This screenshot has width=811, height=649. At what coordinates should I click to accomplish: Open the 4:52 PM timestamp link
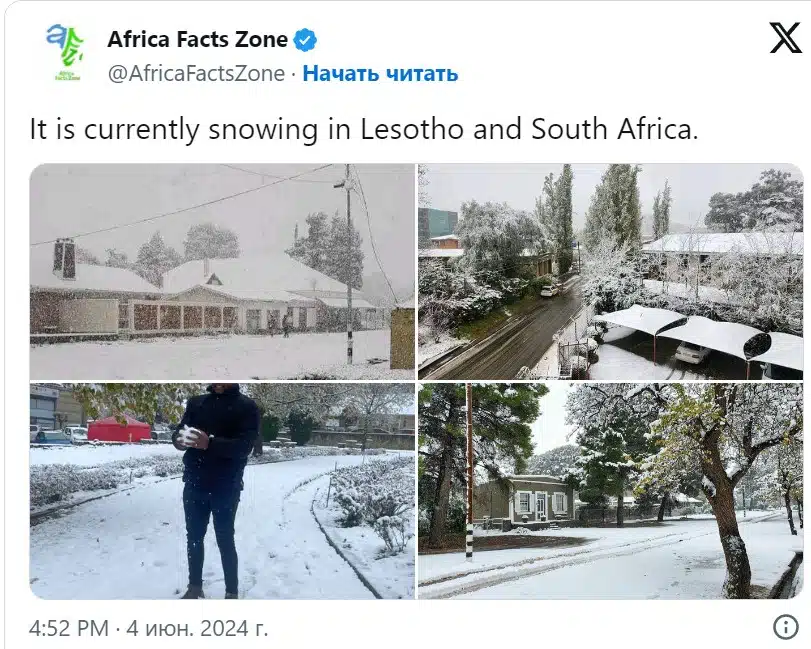(69, 628)
